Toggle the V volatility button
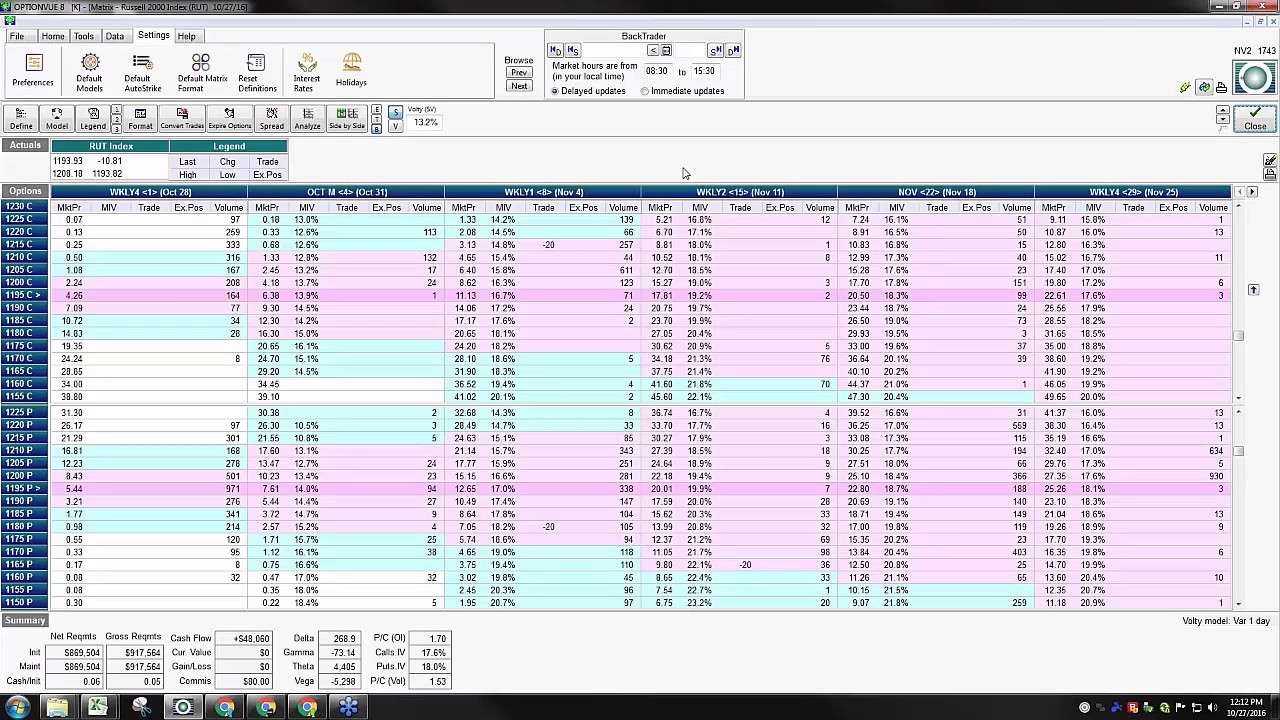 pyautogui.click(x=395, y=126)
